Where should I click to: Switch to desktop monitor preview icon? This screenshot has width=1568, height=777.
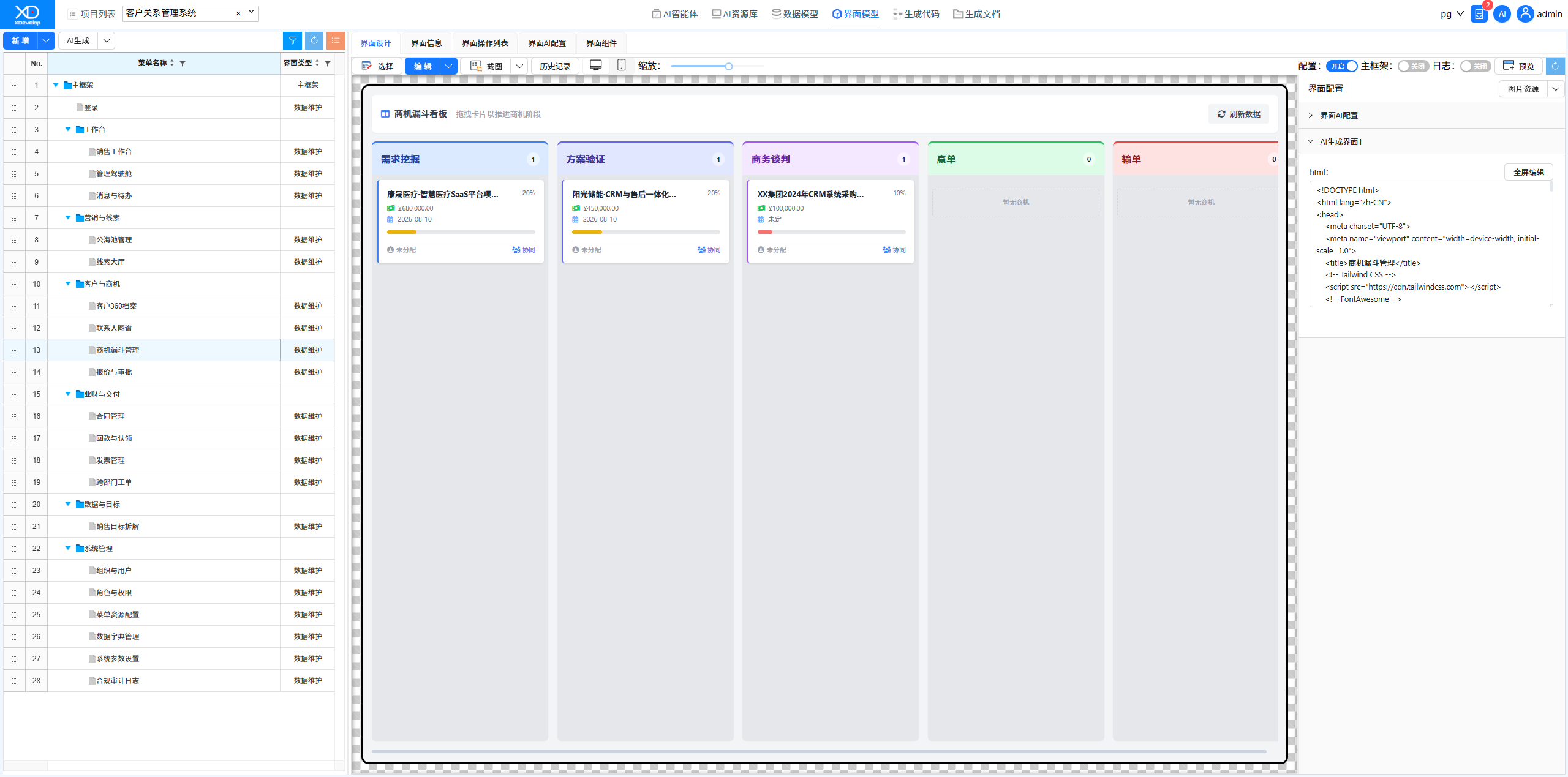click(x=595, y=66)
